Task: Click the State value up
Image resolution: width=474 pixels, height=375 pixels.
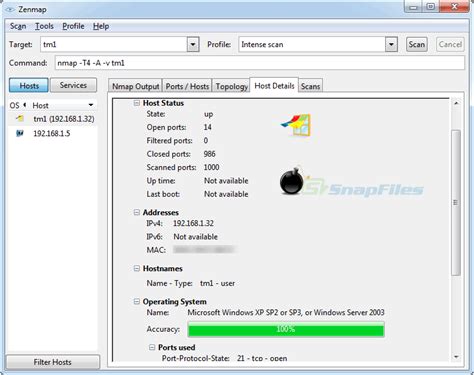Action: click(x=208, y=114)
